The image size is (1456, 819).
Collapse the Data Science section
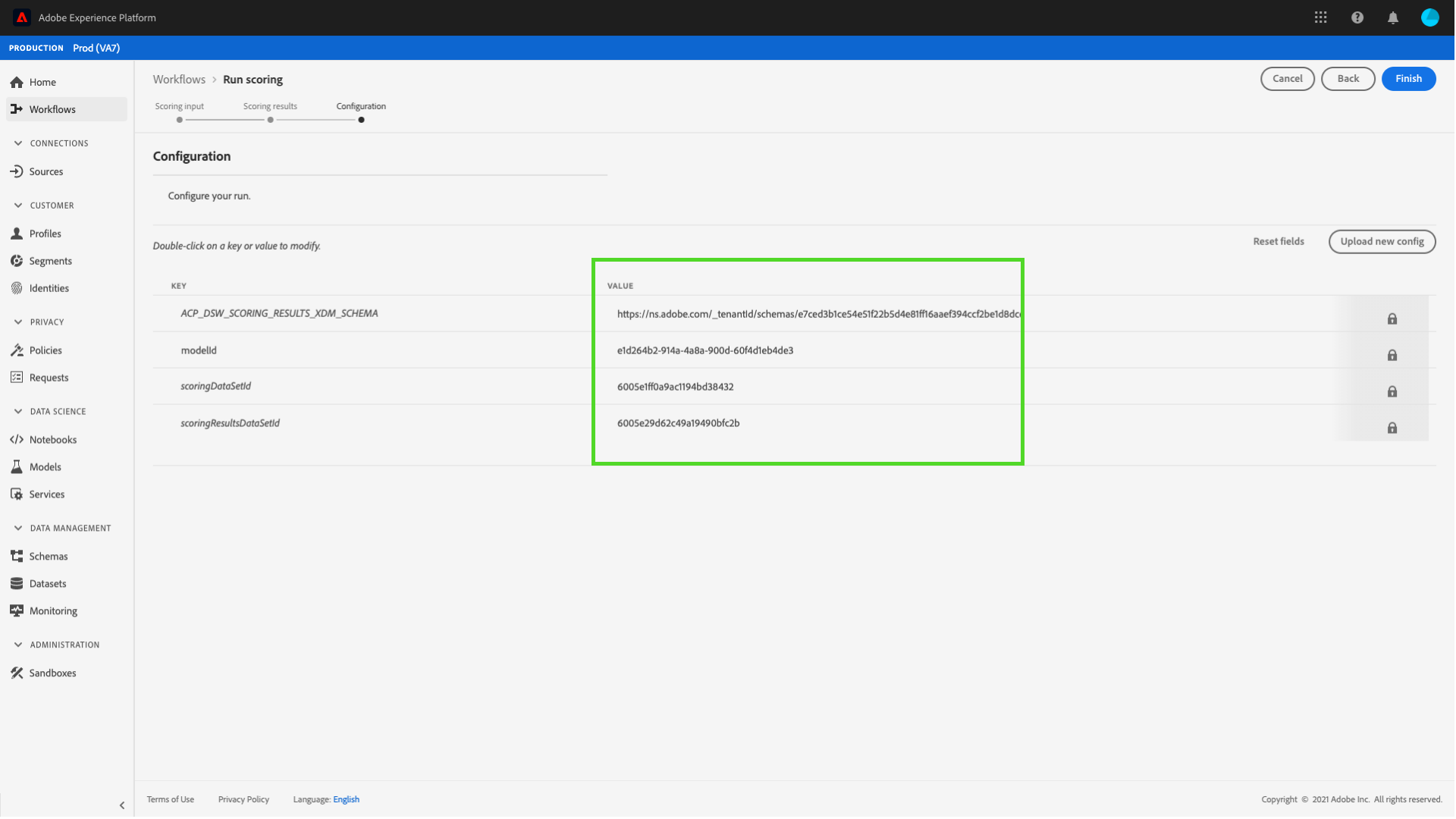tap(18, 412)
